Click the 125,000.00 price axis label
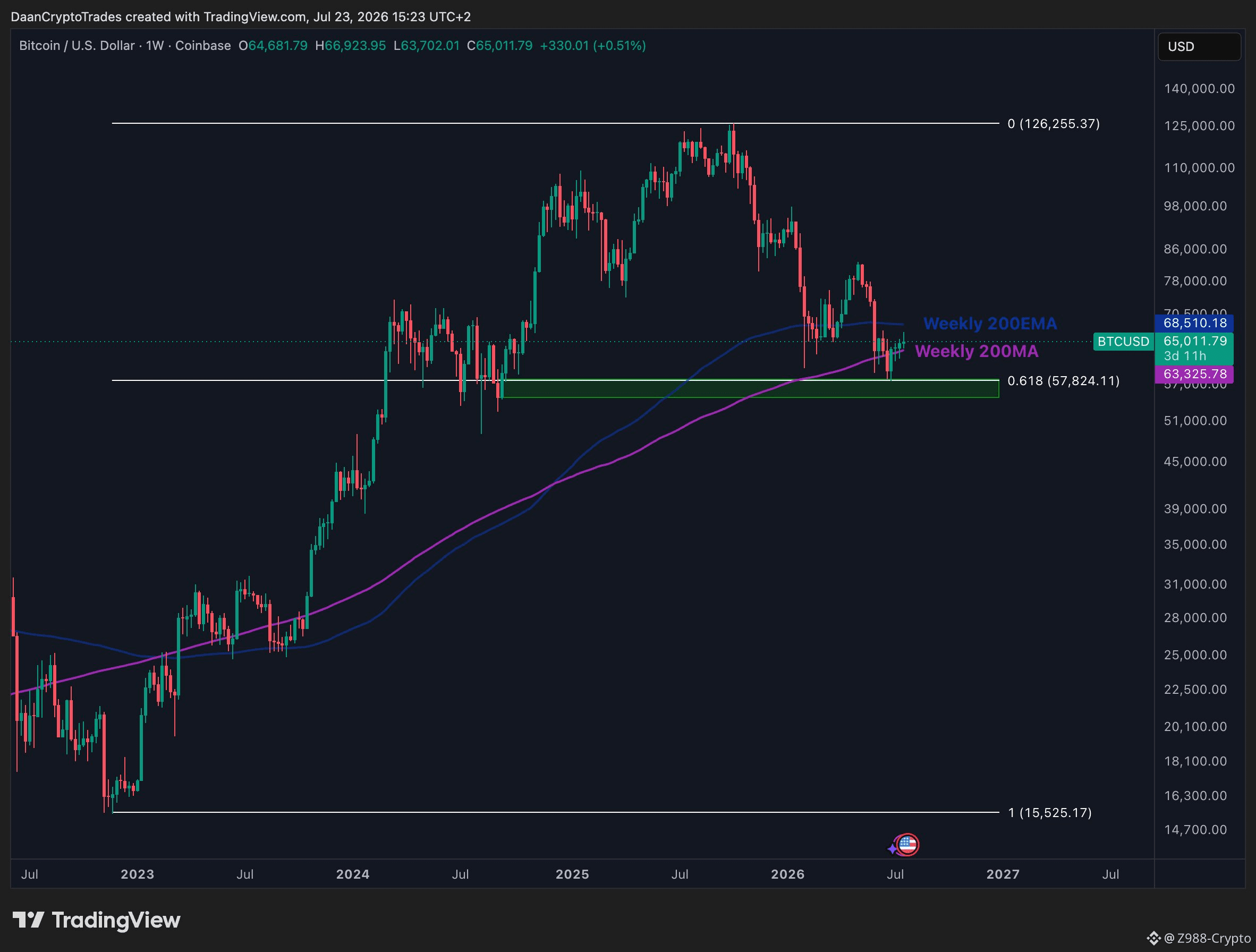 (x=1199, y=125)
